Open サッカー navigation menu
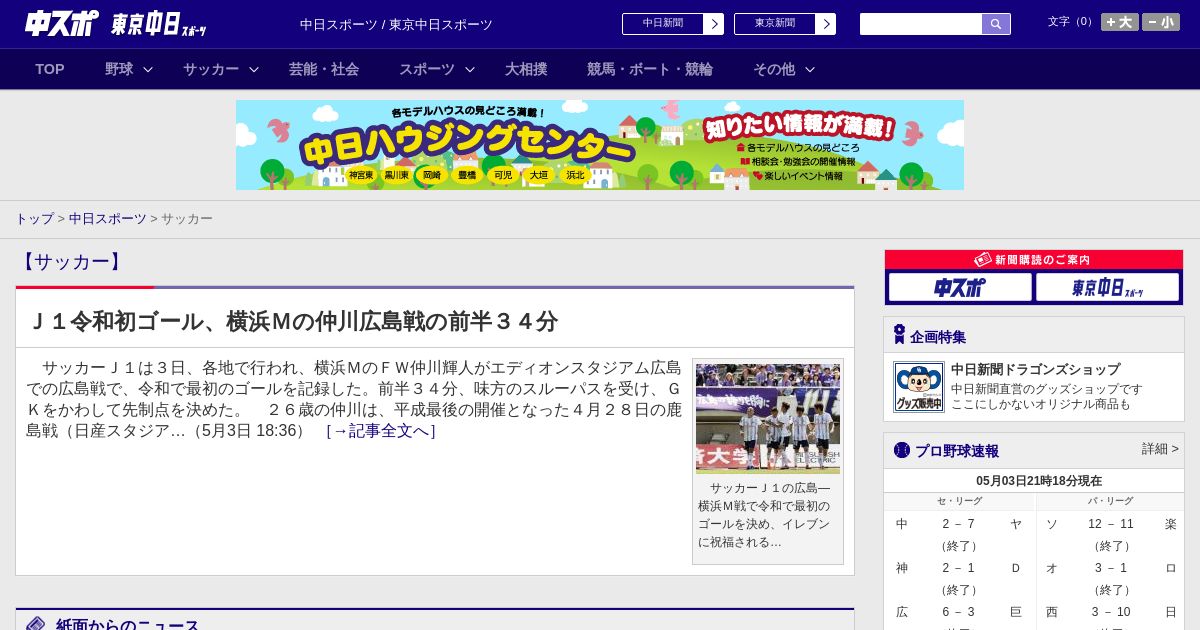1200x630 pixels. pyautogui.click(x=211, y=69)
